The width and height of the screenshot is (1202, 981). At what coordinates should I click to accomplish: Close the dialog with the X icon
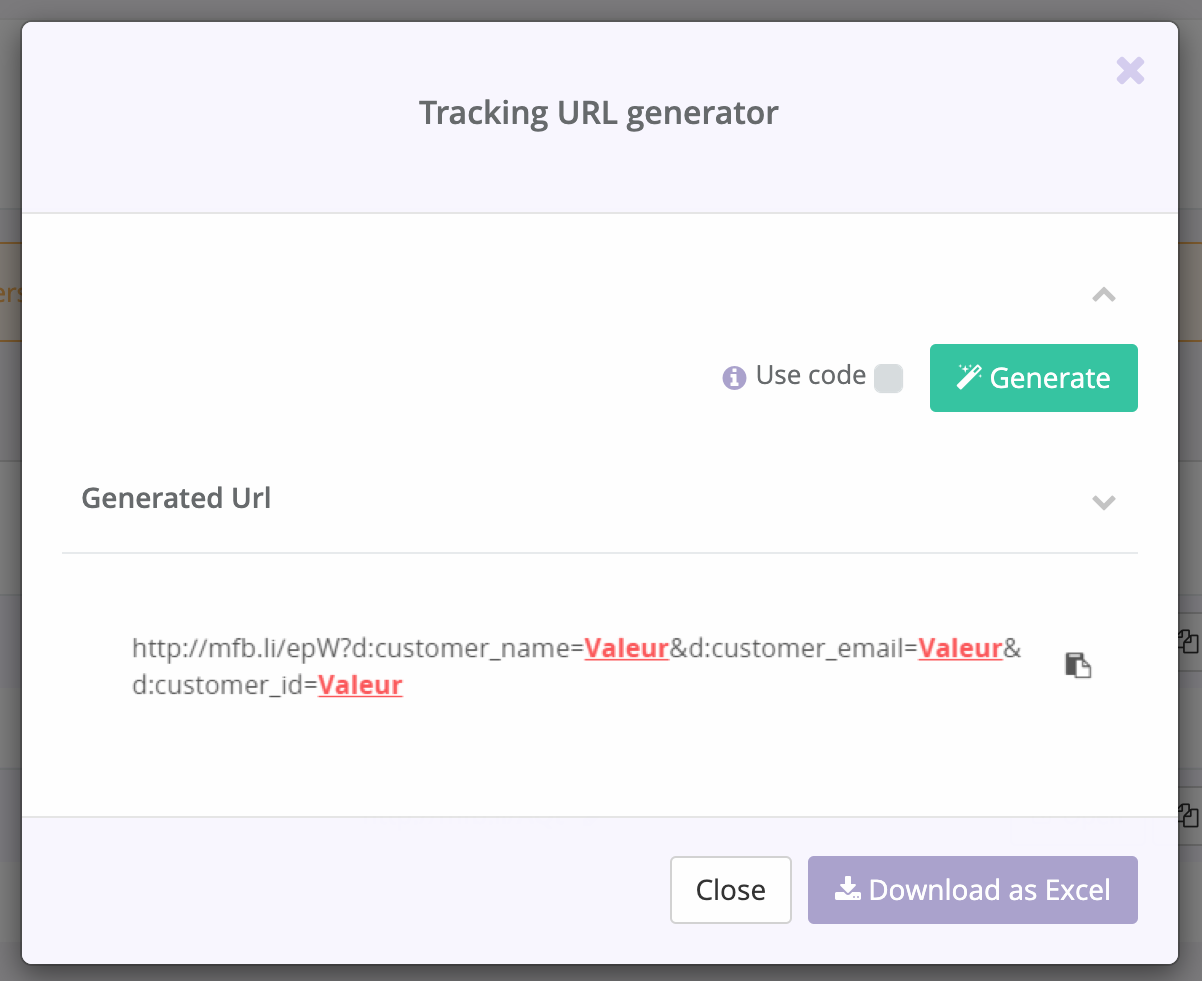point(1130,71)
